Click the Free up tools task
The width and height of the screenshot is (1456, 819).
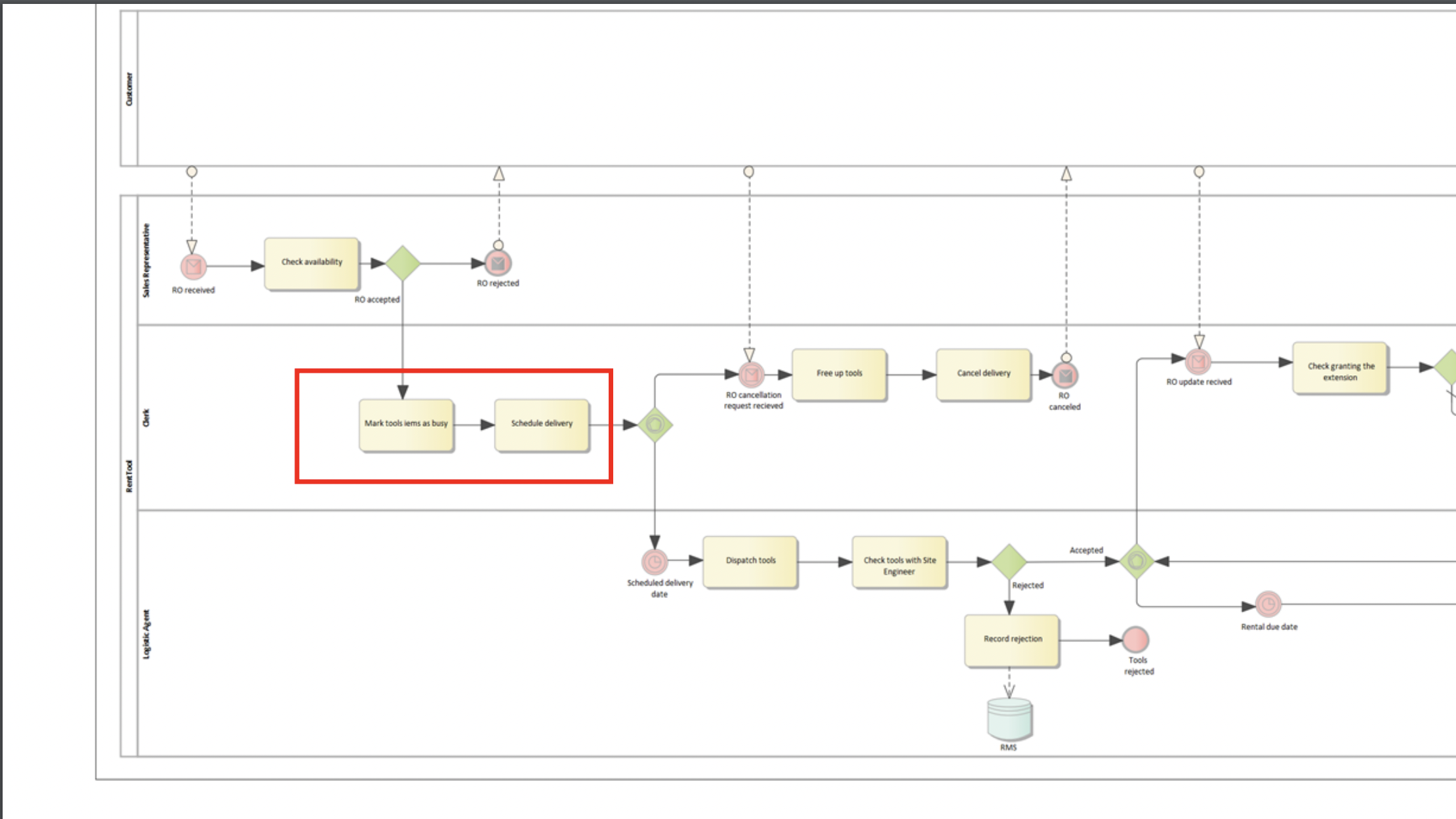(839, 374)
